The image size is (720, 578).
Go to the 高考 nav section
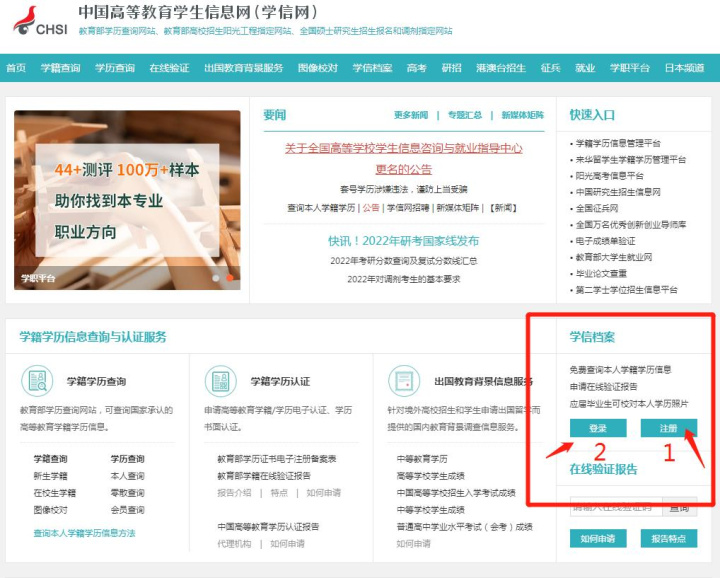(x=417, y=68)
